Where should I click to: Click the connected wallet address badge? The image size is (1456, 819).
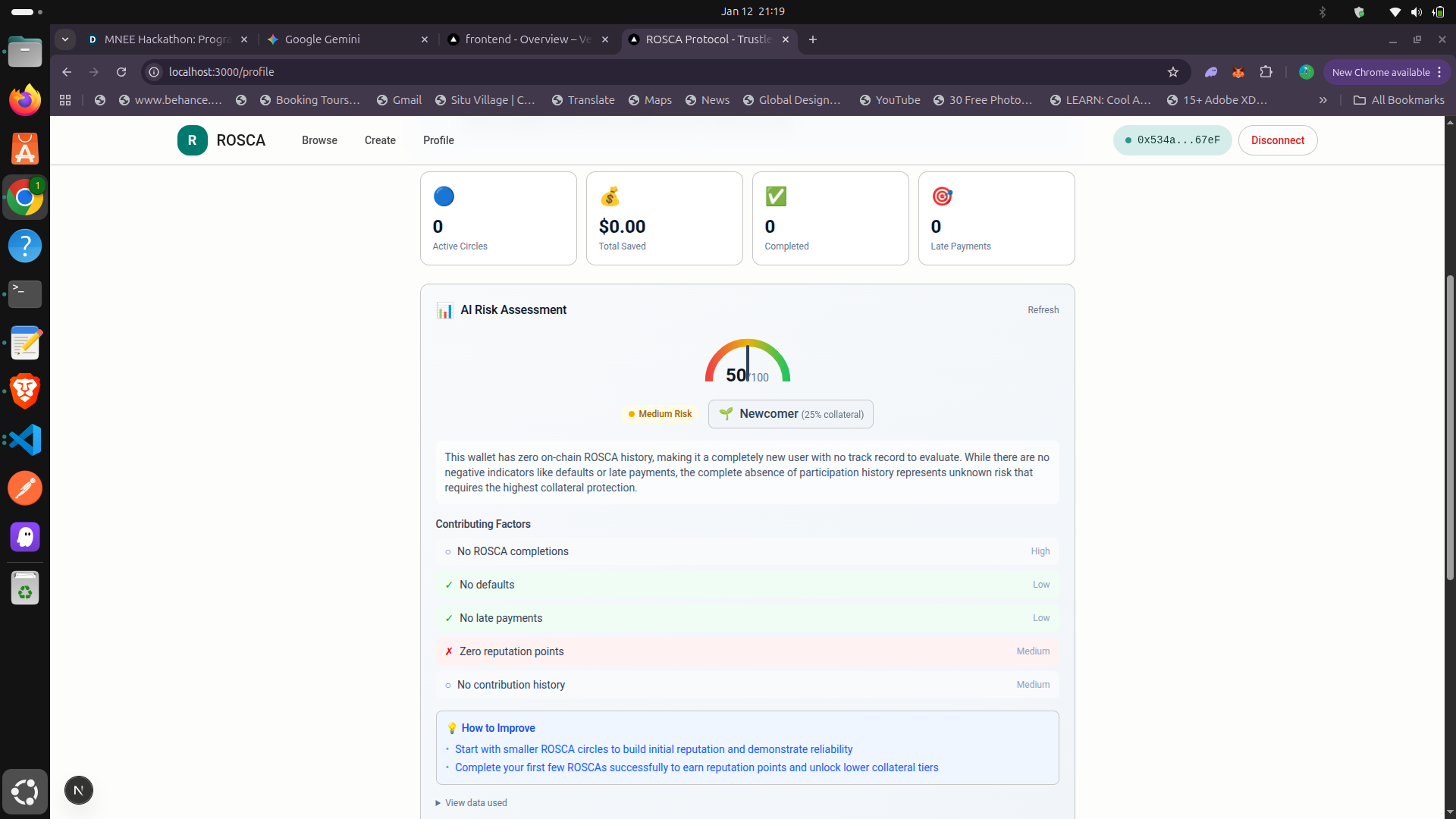point(1172,140)
